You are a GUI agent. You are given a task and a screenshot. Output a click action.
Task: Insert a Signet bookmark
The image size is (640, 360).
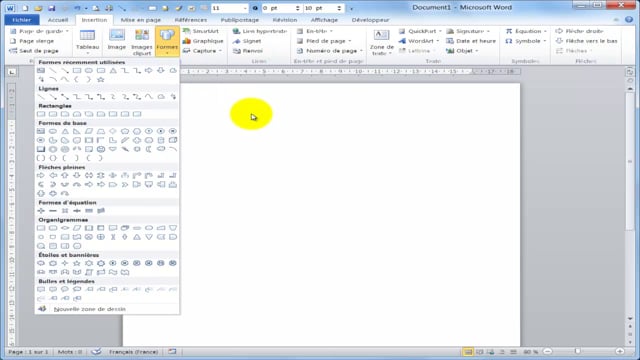(x=247, y=41)
